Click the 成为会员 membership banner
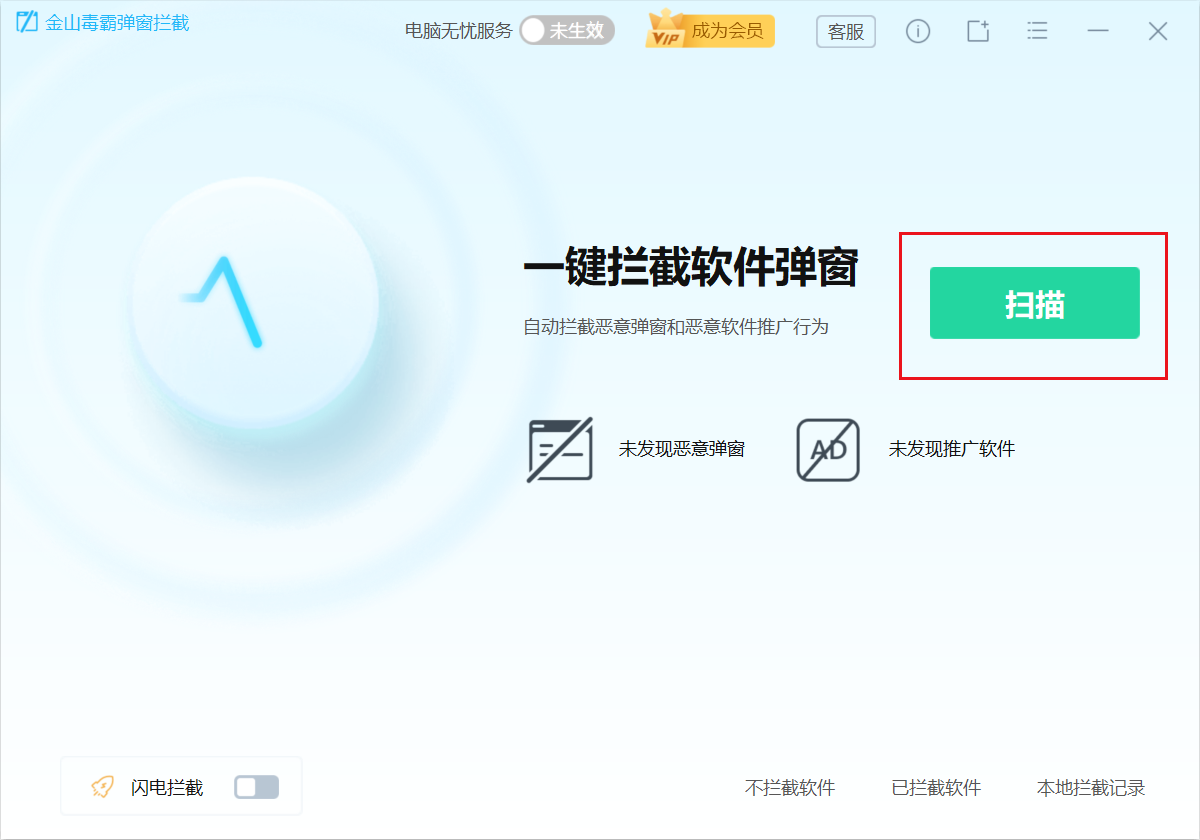 [x=725, y=31]
